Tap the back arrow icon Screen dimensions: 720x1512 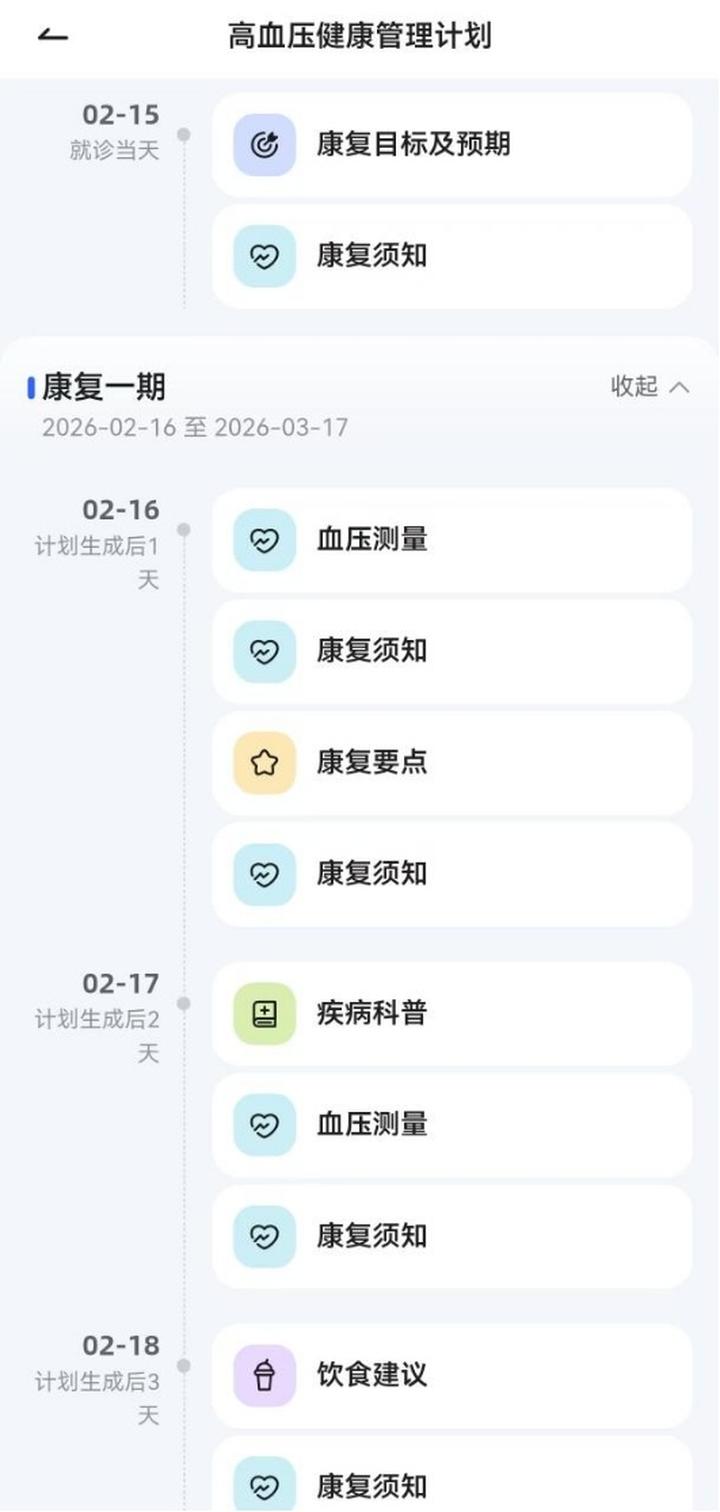(x=53, y=37)
